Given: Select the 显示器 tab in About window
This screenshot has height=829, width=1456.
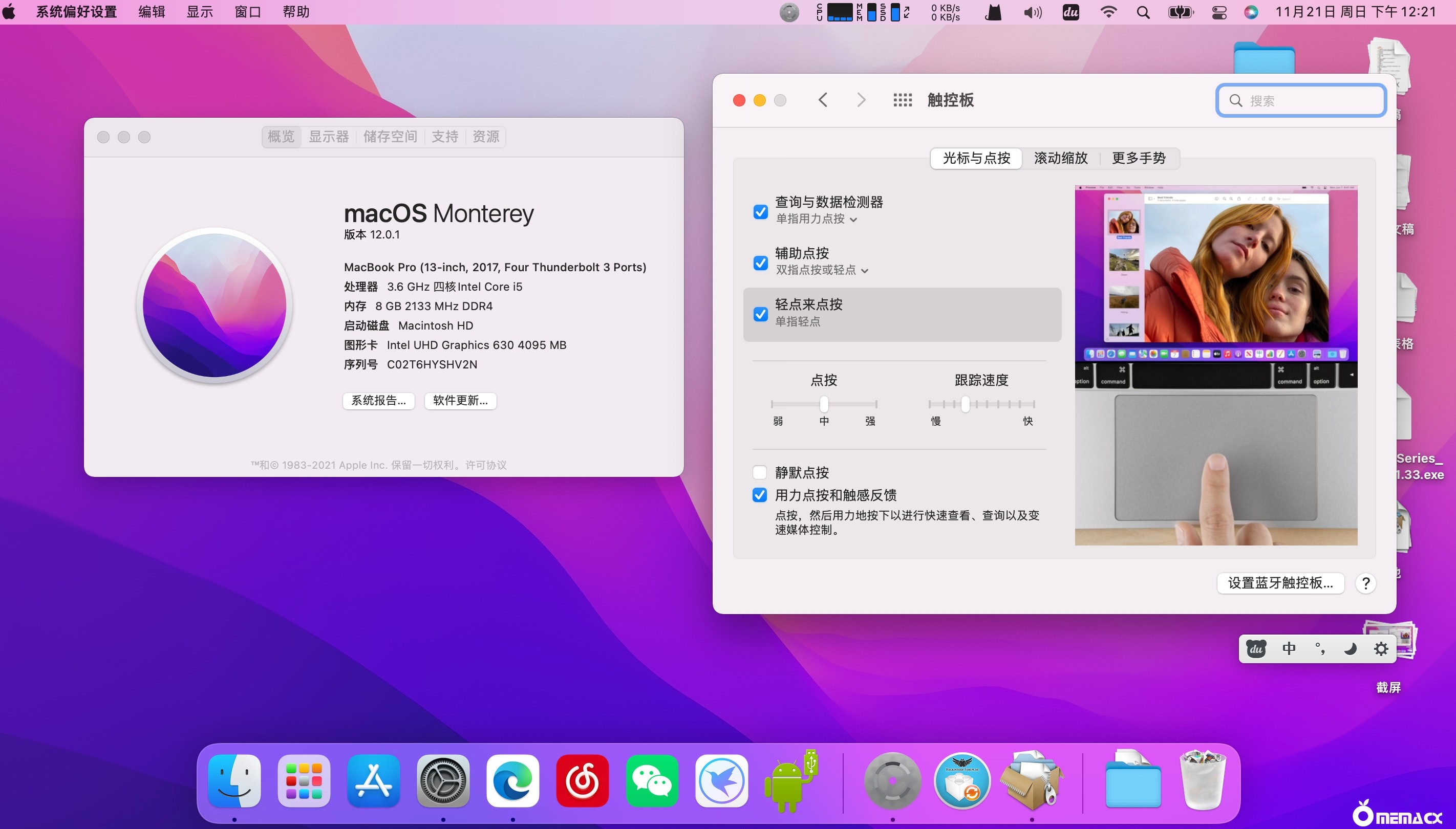Looking at the screenshot, I should pyautogui.click(x=329, y=137).
